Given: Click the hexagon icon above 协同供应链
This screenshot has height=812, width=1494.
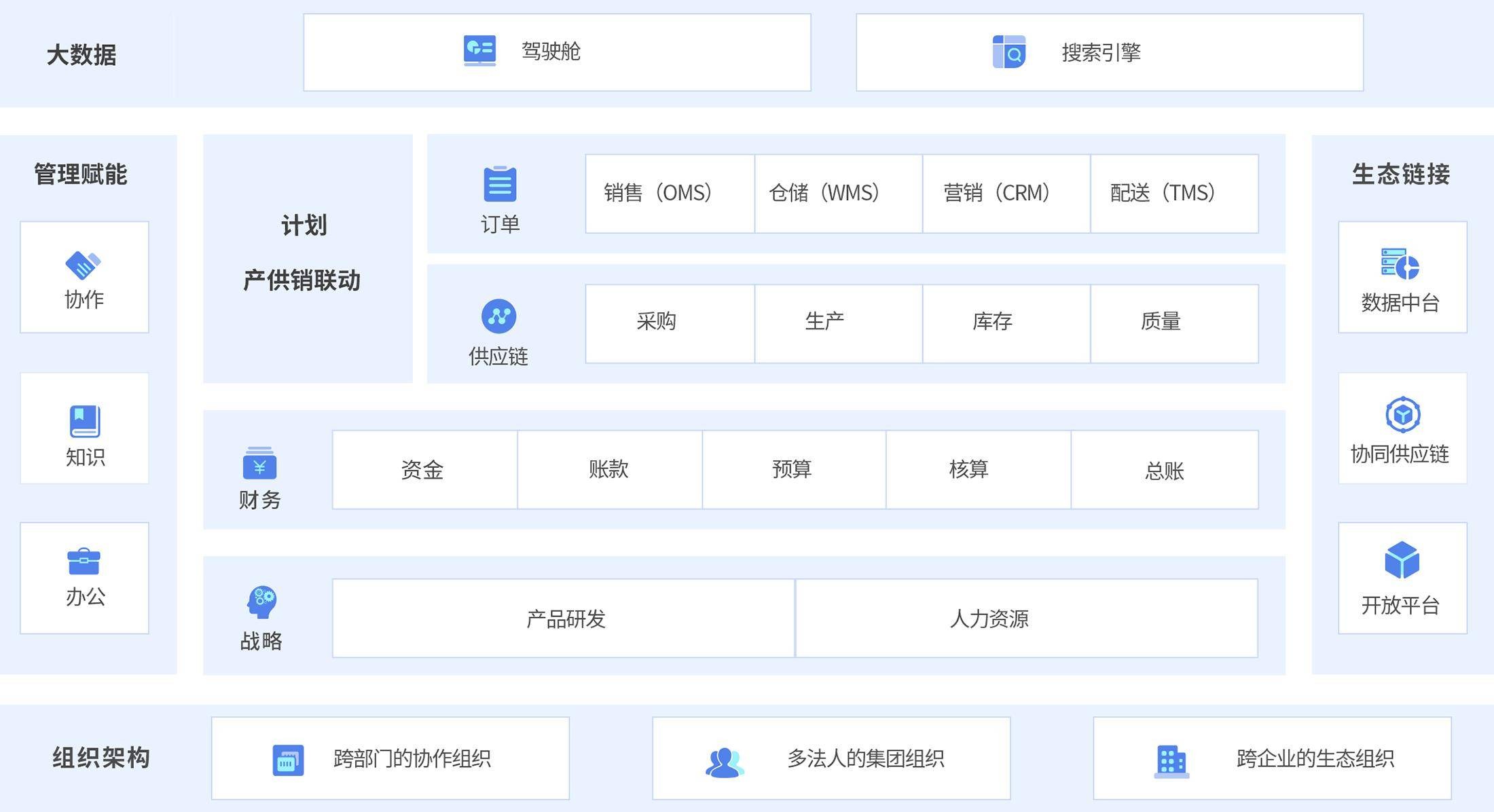Looking at the screenshot, I should pos(1403,414).
